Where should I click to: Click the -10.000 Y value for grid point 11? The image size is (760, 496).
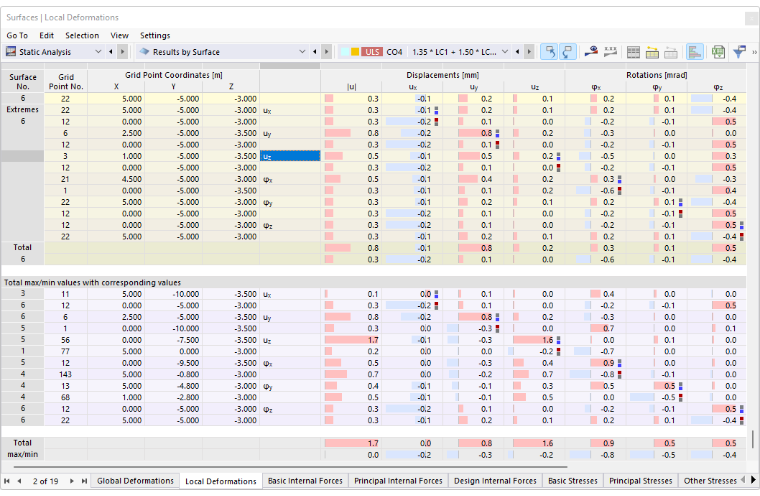173,294
